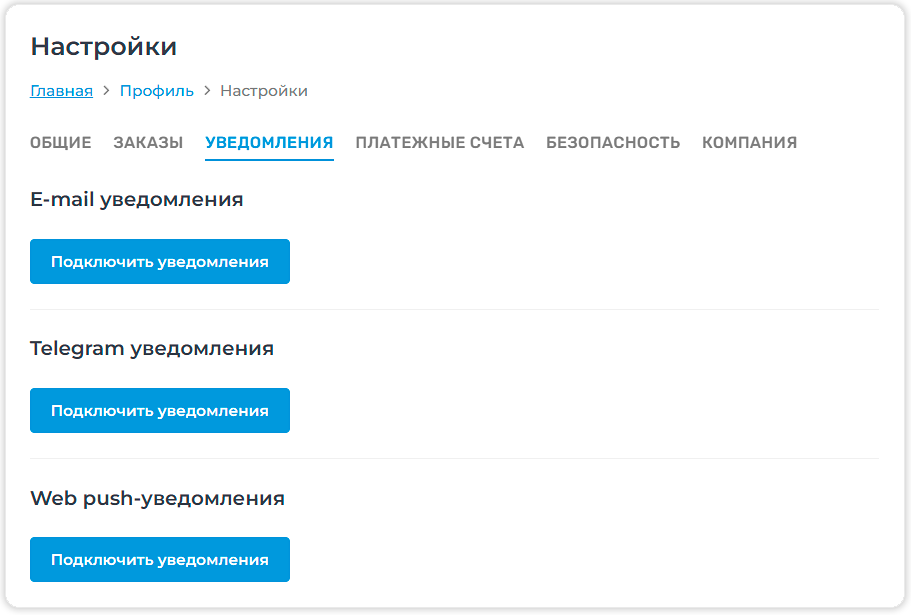Viewport: 911px width, 615px height.
Task: Click the E-mail уведомления heading
Action: [137, 199]
